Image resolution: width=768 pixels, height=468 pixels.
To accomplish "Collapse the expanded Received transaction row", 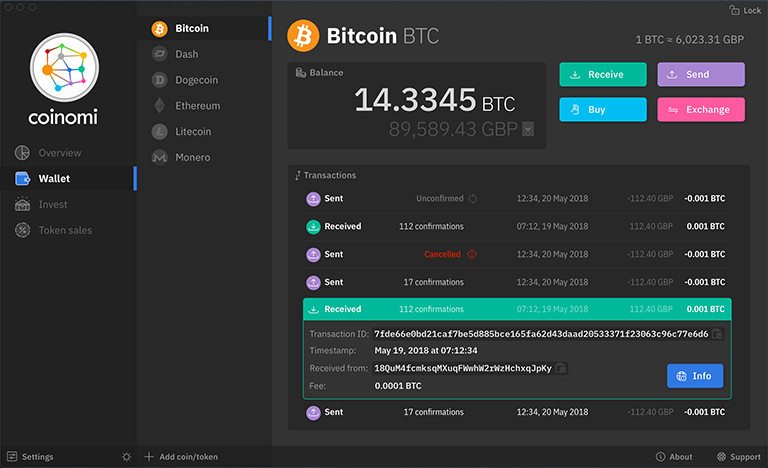I will pyautogui.click(x=517, y=309).
